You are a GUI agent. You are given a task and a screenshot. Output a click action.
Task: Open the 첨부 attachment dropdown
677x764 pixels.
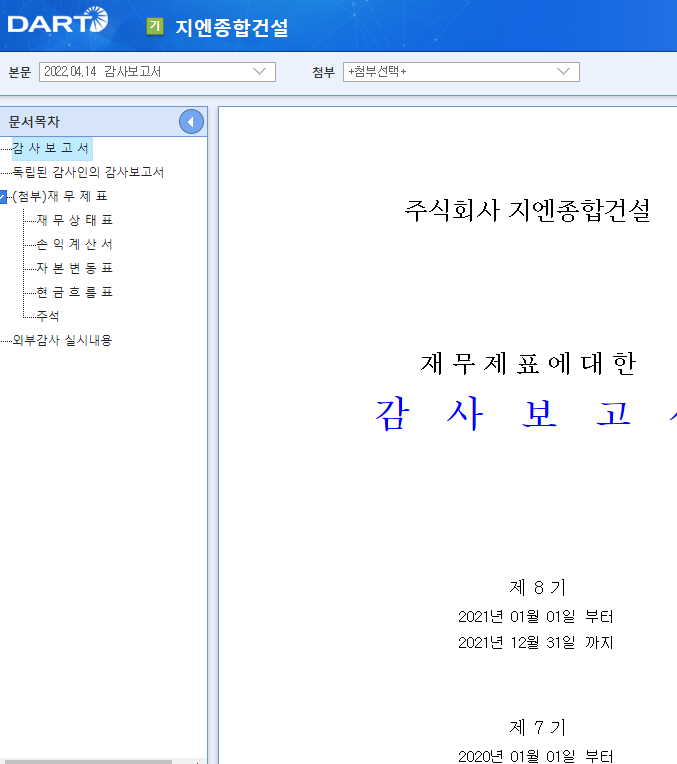point(461,72)
